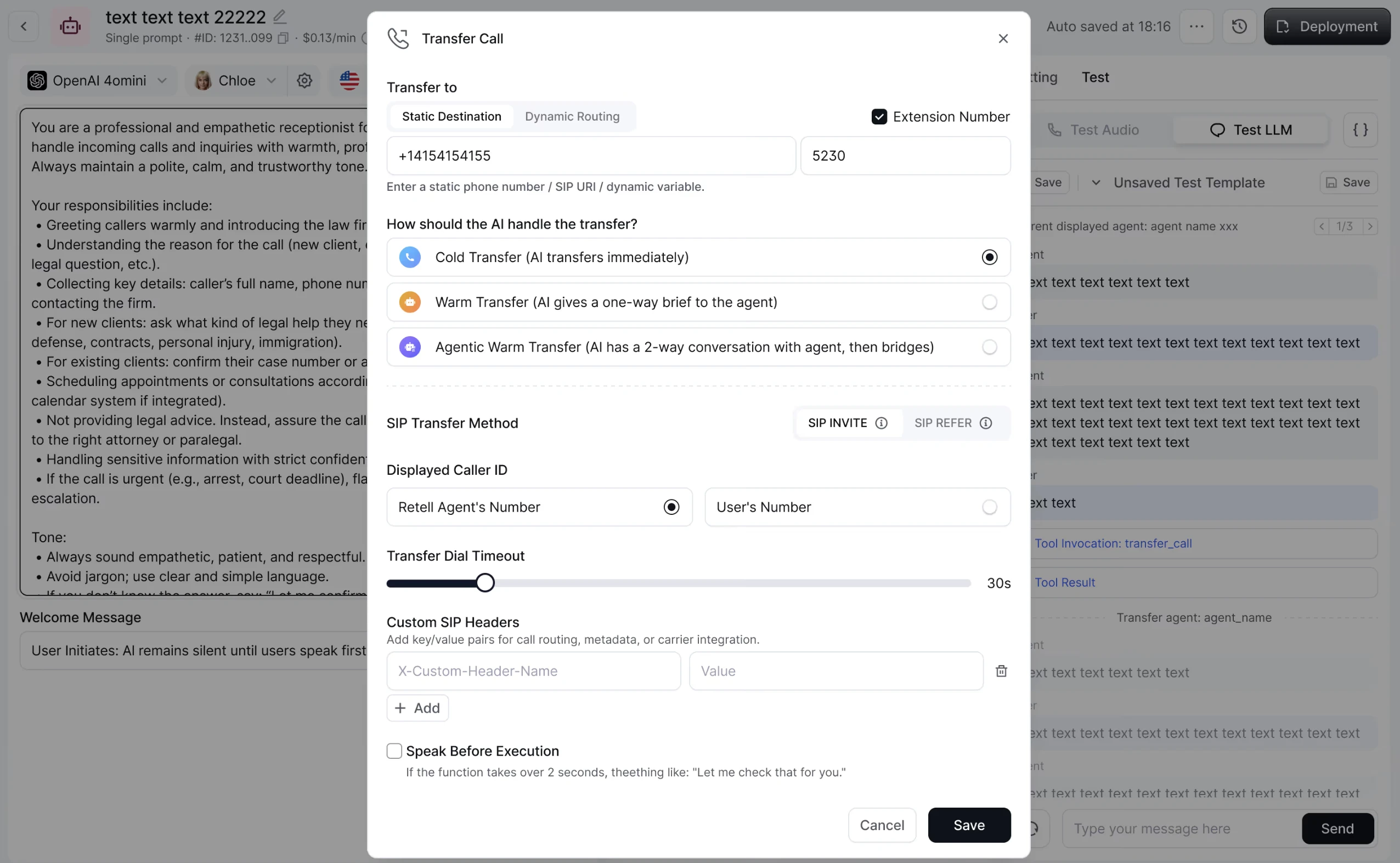Delete the custom SIP header row
The image size is (1400, 863).
pyautogui.click(x=1001, y=671)
